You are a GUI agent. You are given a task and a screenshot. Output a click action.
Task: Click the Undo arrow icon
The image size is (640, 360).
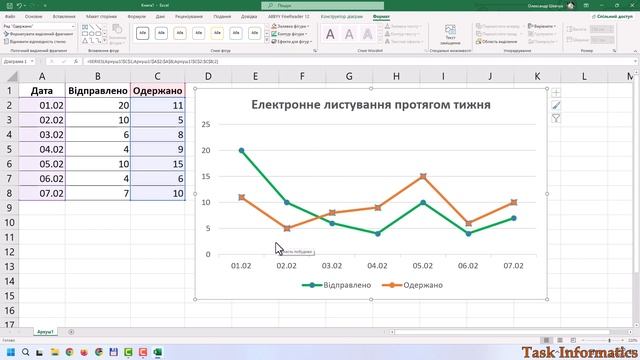pos(19,6)
